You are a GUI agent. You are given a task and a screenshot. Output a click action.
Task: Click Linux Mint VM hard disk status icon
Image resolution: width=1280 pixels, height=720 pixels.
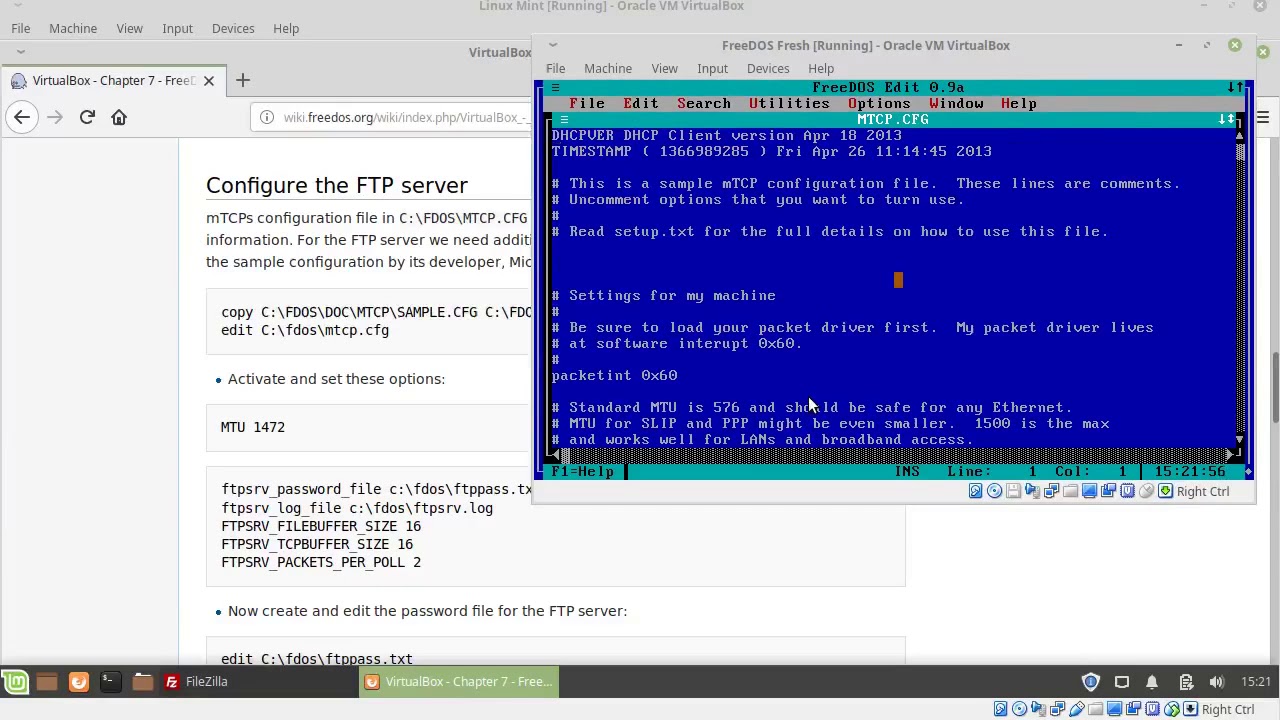tap(1000, 709)
